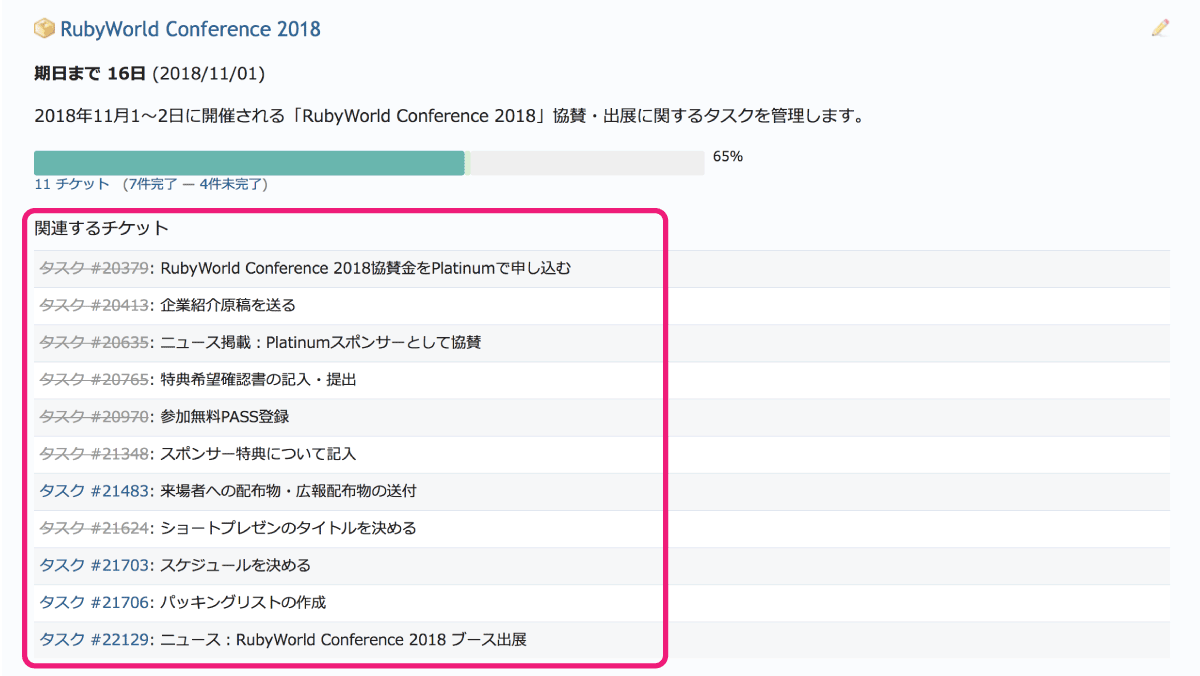Click subject 来場者への配布物・広報配布物の送付
The width and height of the screenshot is (1200, 676).
[x=288, y=491]
